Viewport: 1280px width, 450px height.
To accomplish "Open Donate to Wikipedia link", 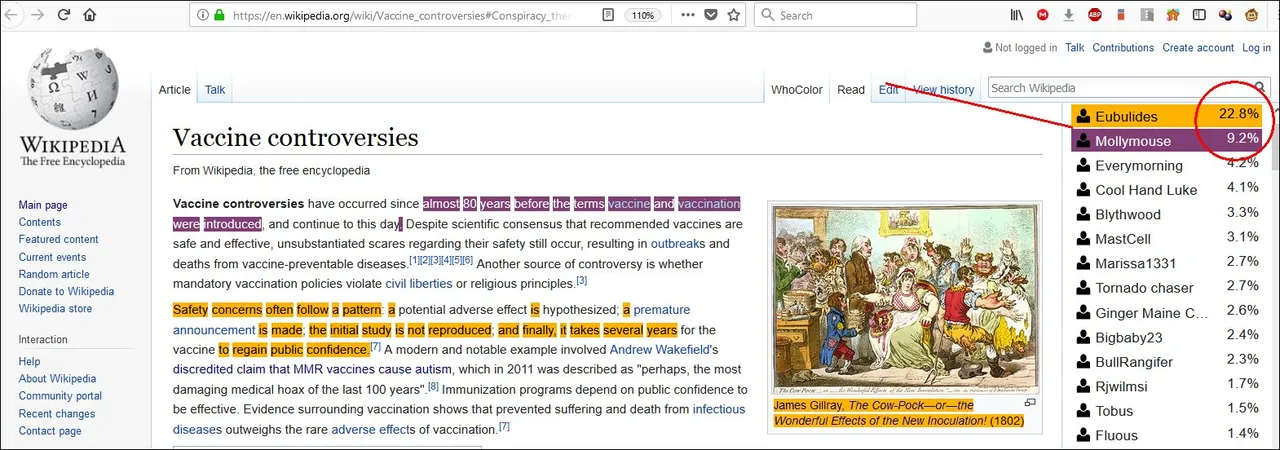I will [66, 291].
